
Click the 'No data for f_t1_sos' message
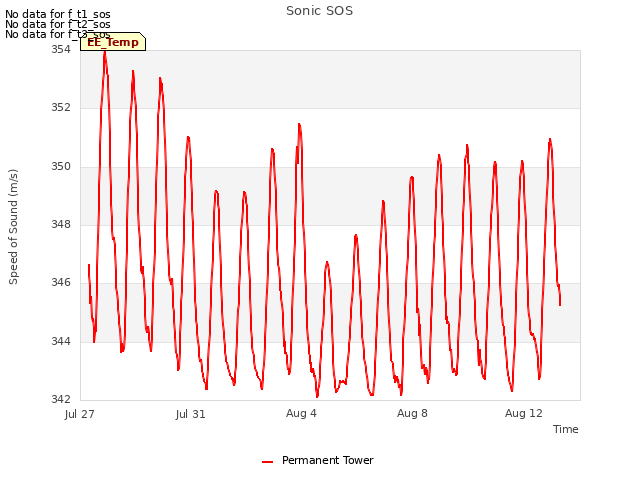[58, 14]
